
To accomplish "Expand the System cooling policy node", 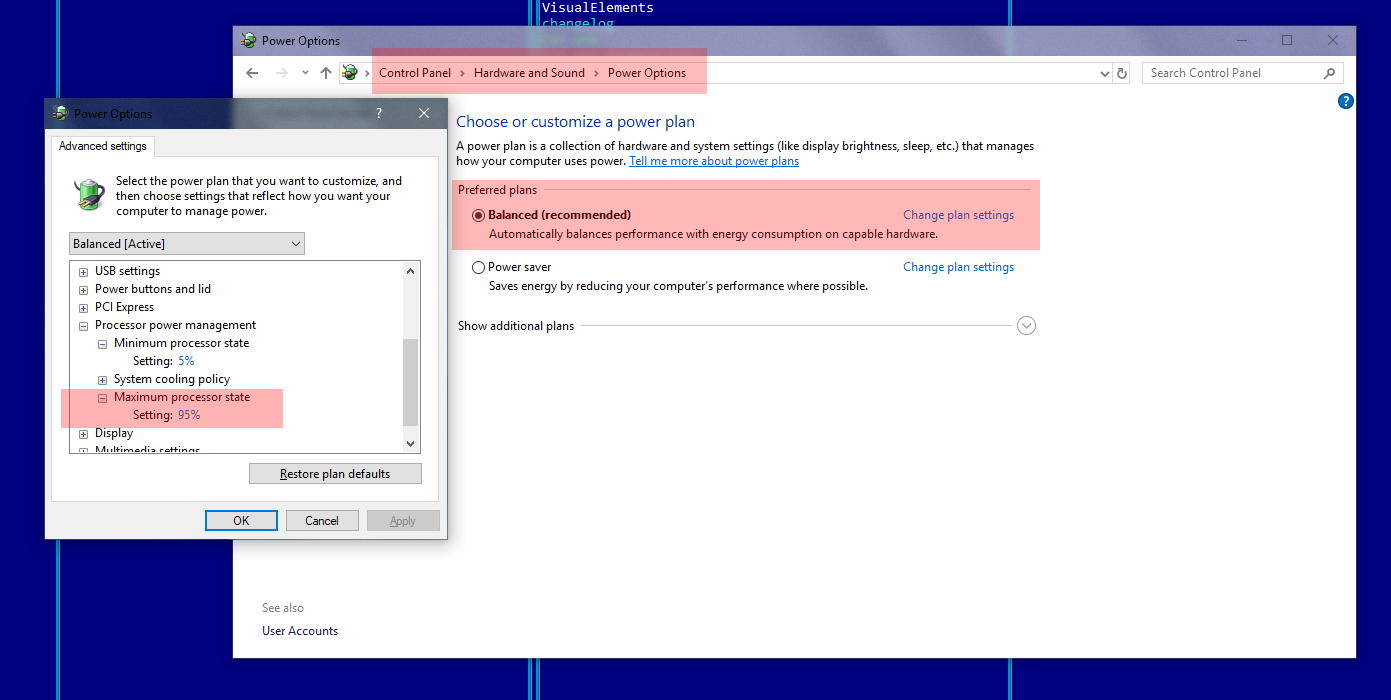I will pyautogui.click(x=102, y=380).
